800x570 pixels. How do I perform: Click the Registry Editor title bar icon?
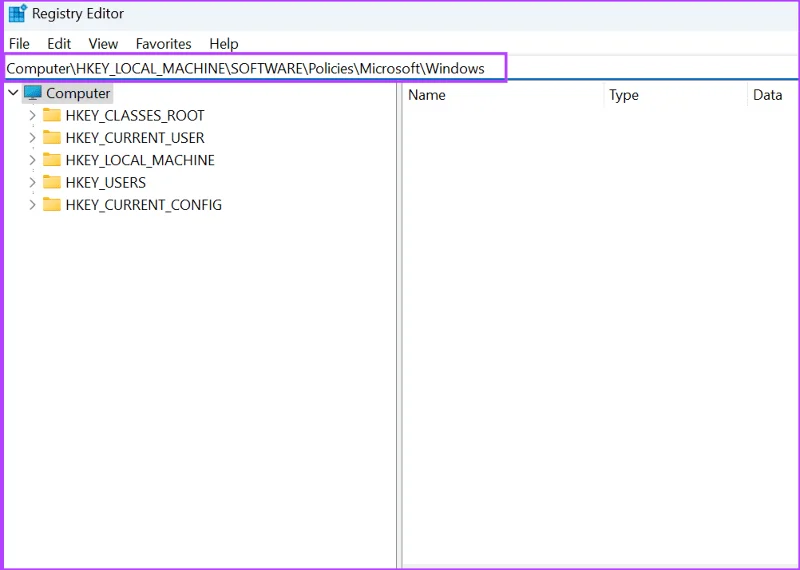pos(17,13)
